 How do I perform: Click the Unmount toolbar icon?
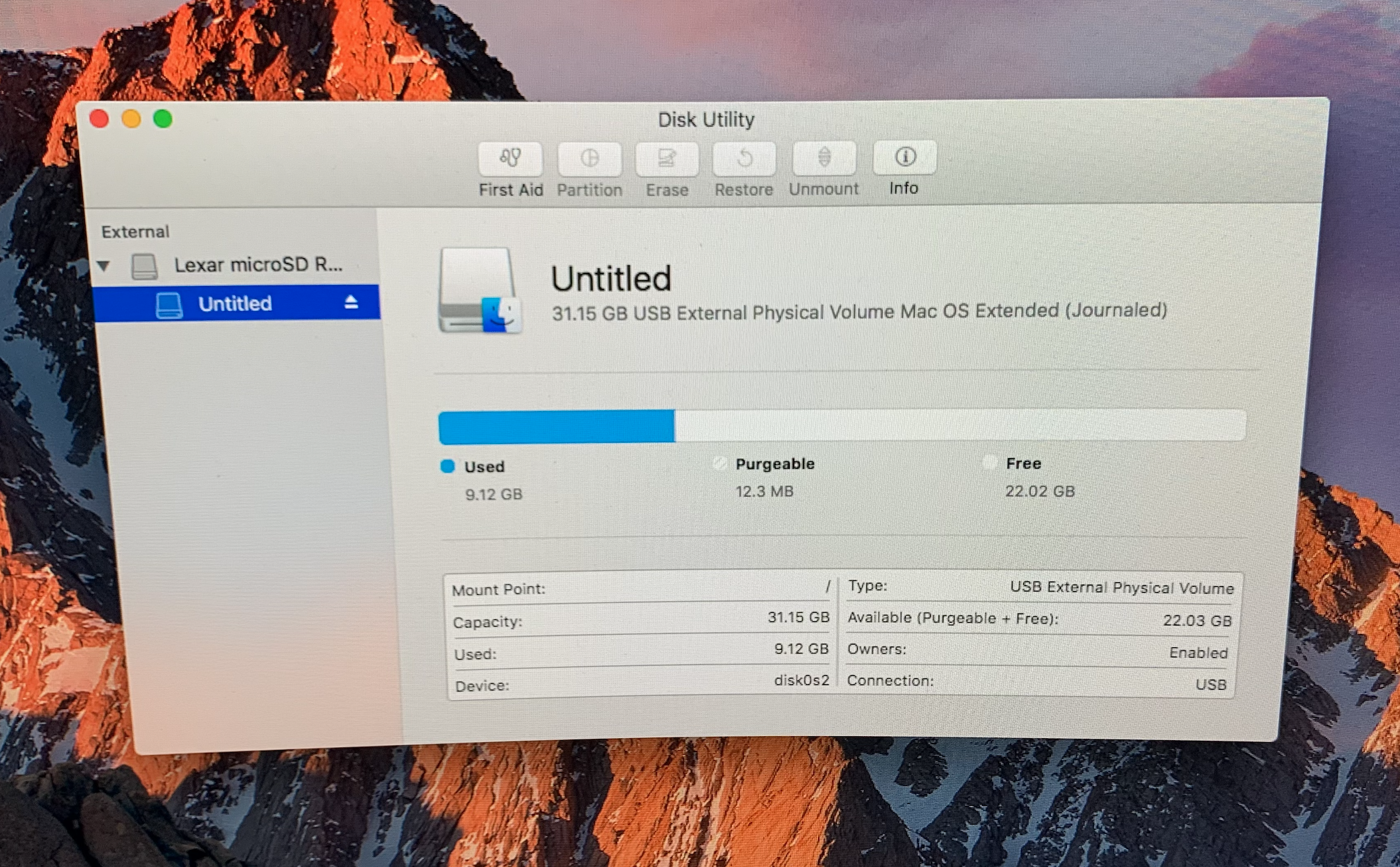(x=823, y=158)
